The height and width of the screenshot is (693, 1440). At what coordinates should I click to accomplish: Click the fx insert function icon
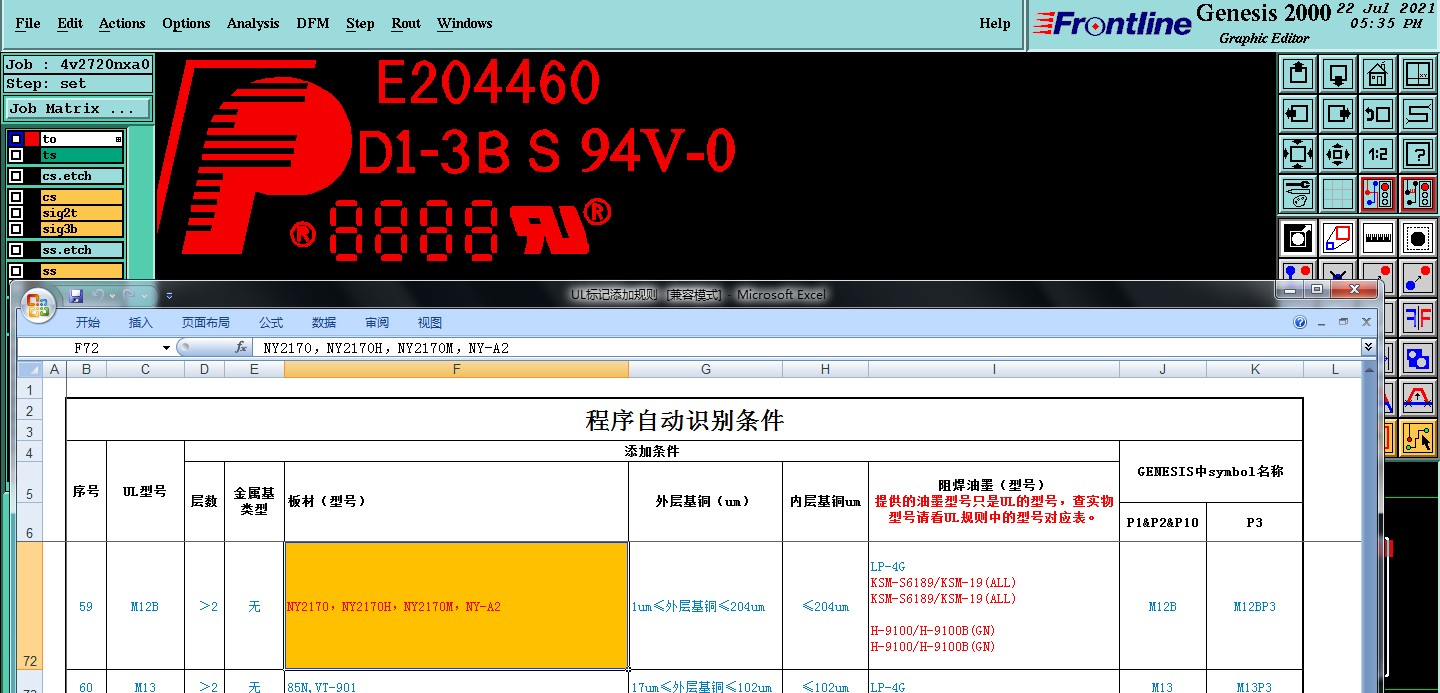click(x=241, y=348)
